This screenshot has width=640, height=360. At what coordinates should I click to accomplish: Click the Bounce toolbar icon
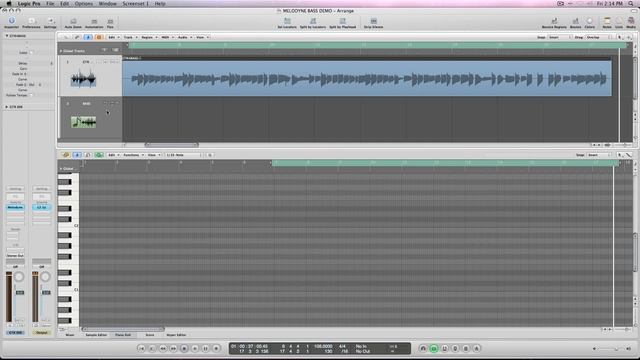coord(576,22)
